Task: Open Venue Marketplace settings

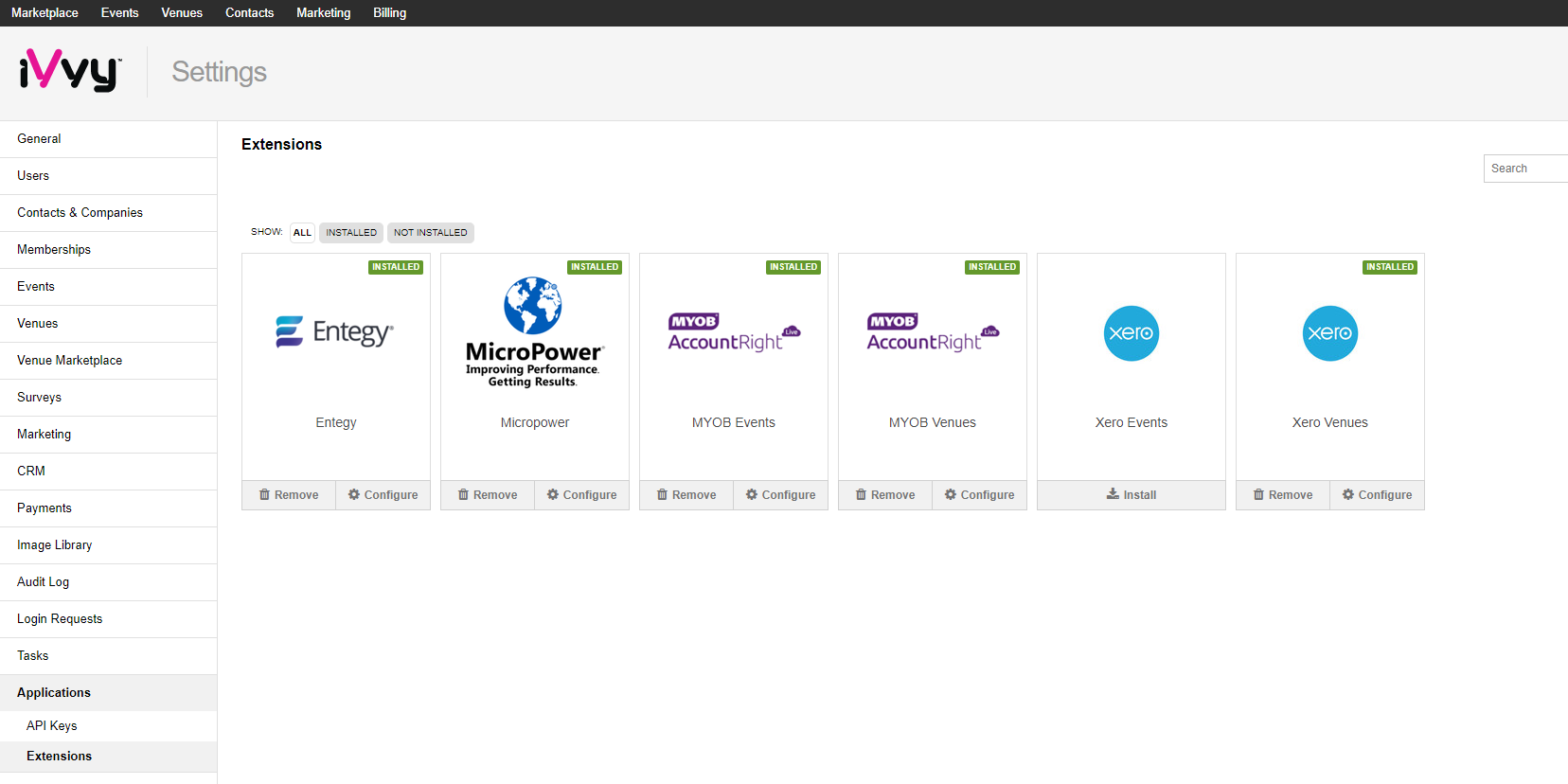Action: [x=108, y=361]
